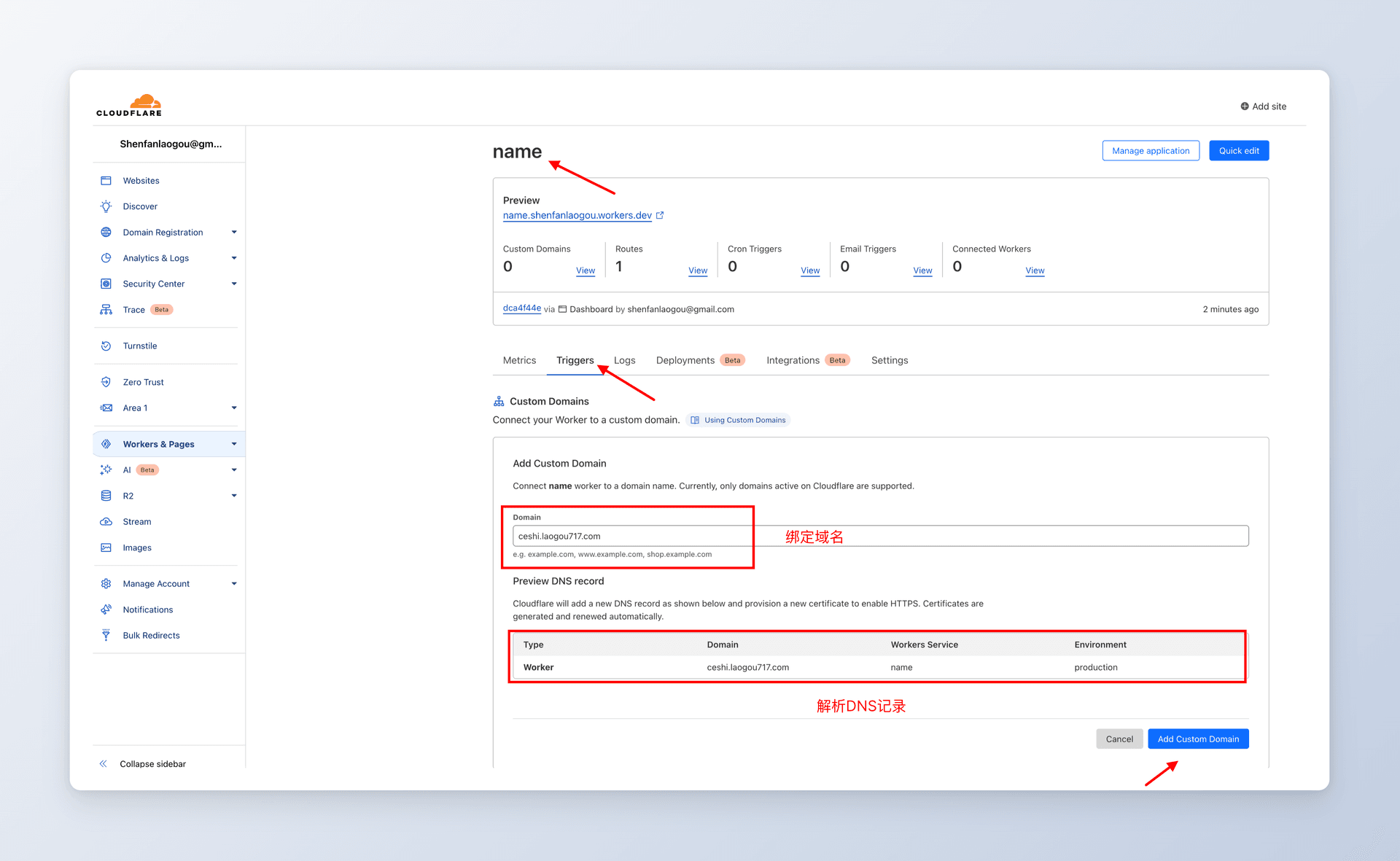Click the production environment cell
The width and height of the screenshot is (1400, 861).
[1095, 667]
